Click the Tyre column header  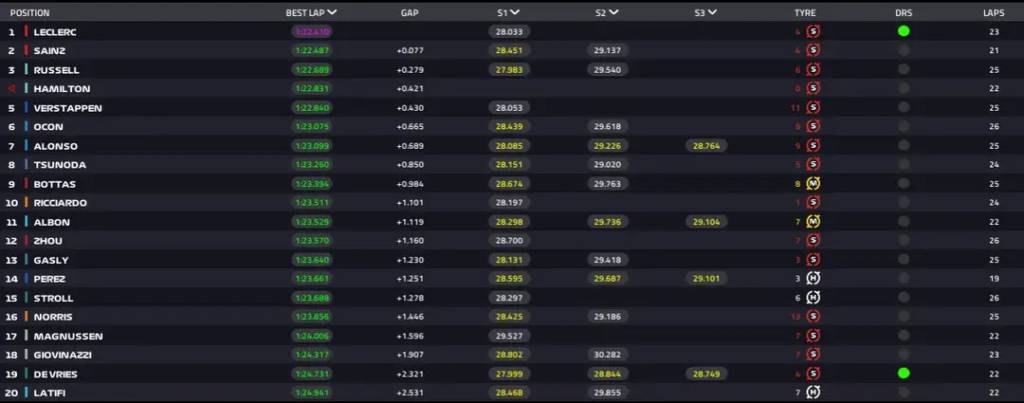[x=805, y=12]
